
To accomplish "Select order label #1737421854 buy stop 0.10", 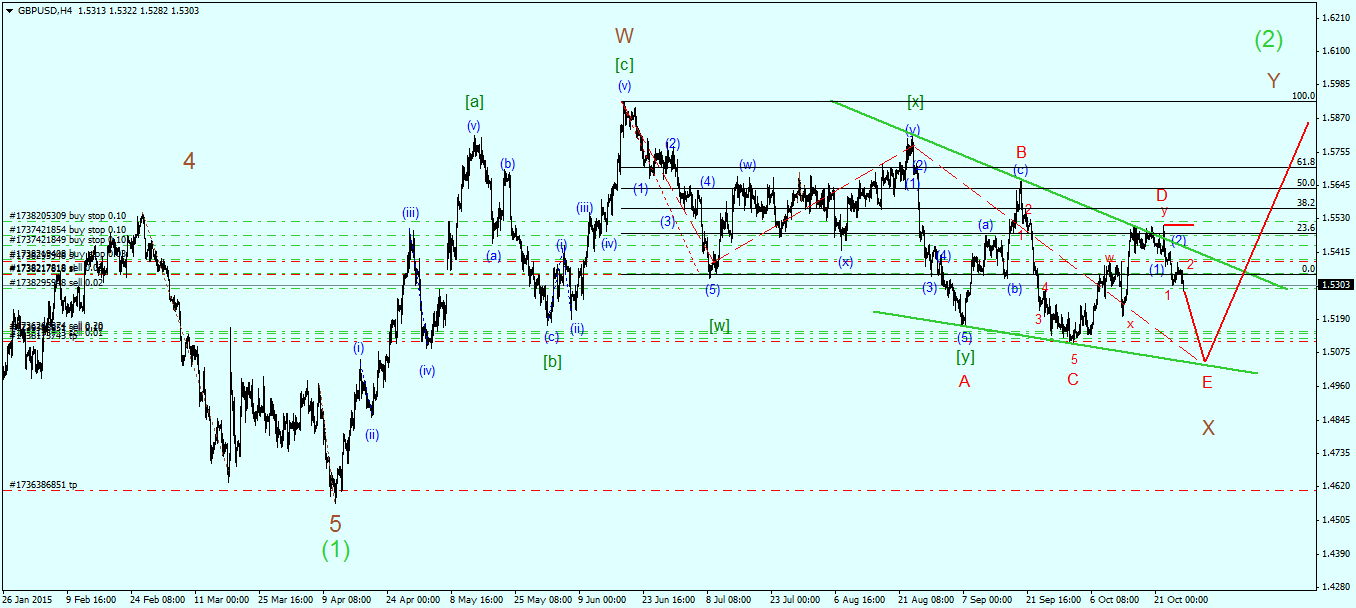I will point(68,229).
